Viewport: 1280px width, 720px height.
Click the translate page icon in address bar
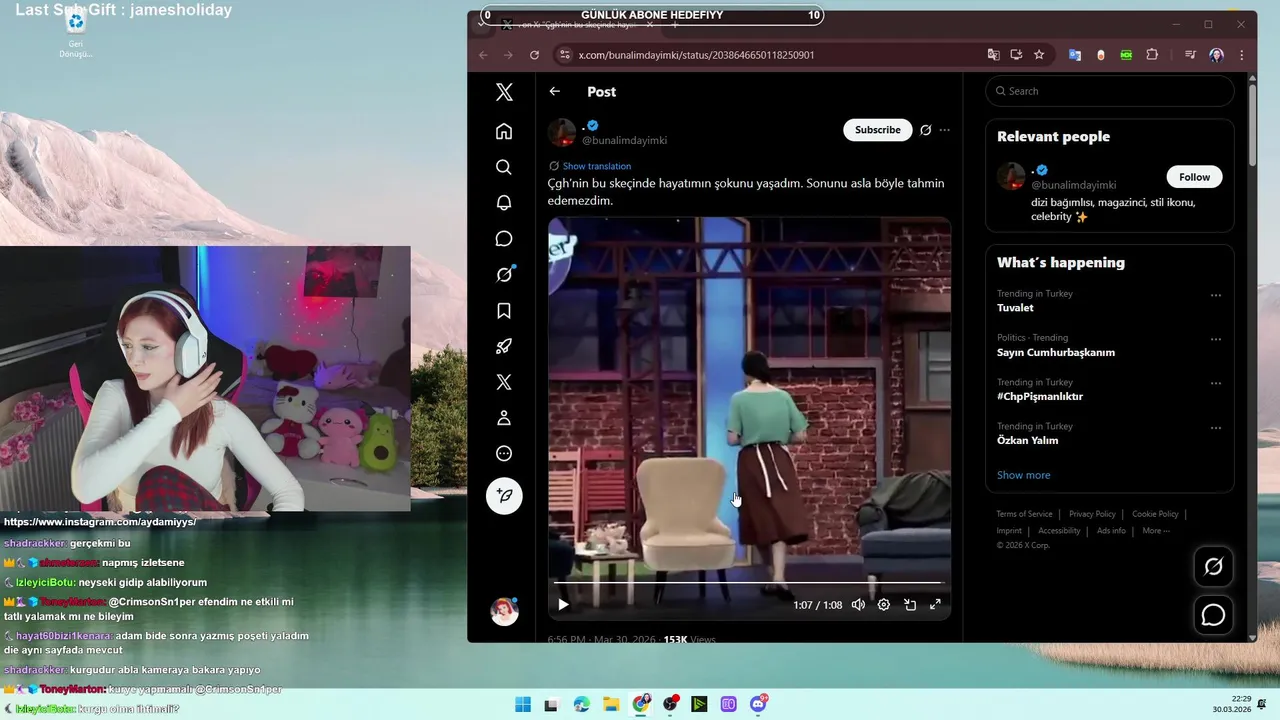(993, 55)
